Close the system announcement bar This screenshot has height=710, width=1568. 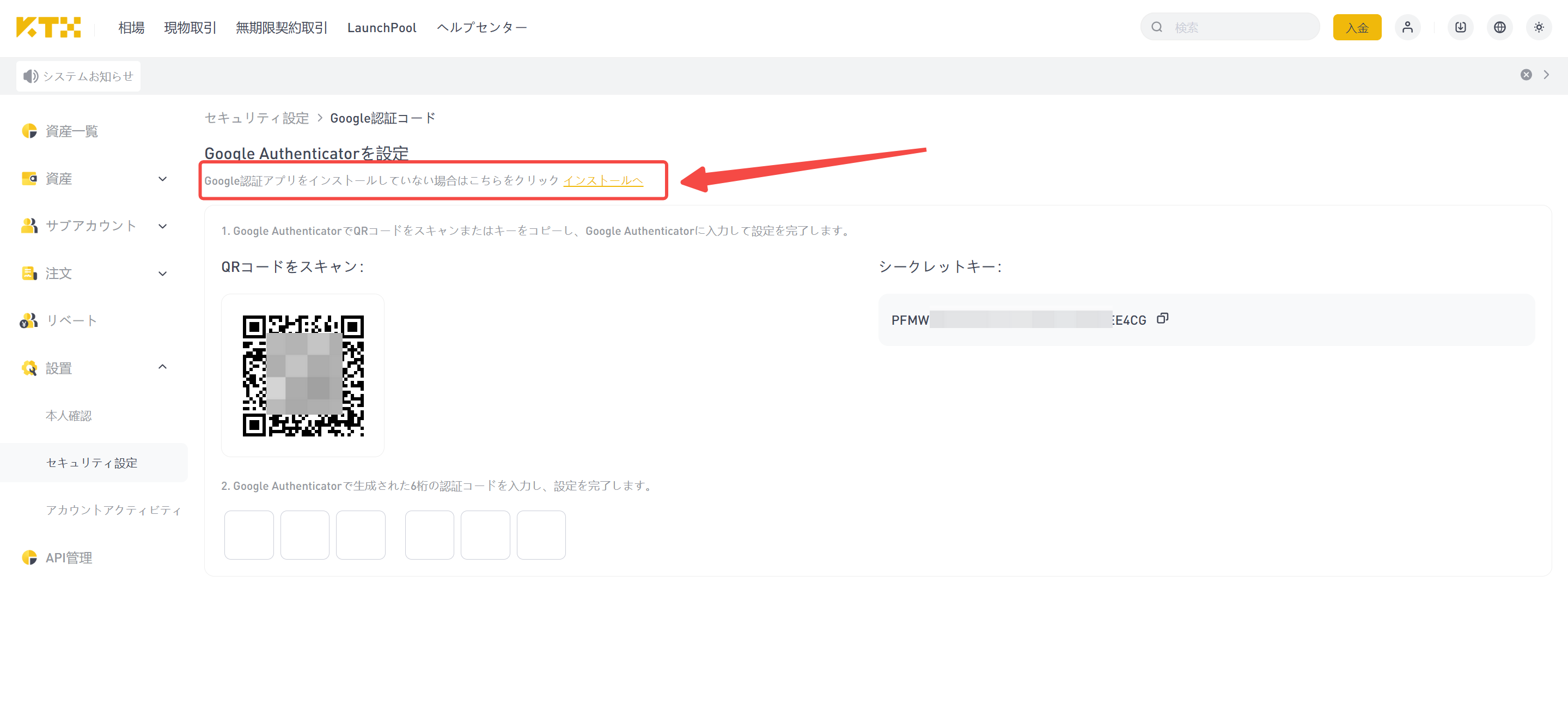(x=1526, y=75)
